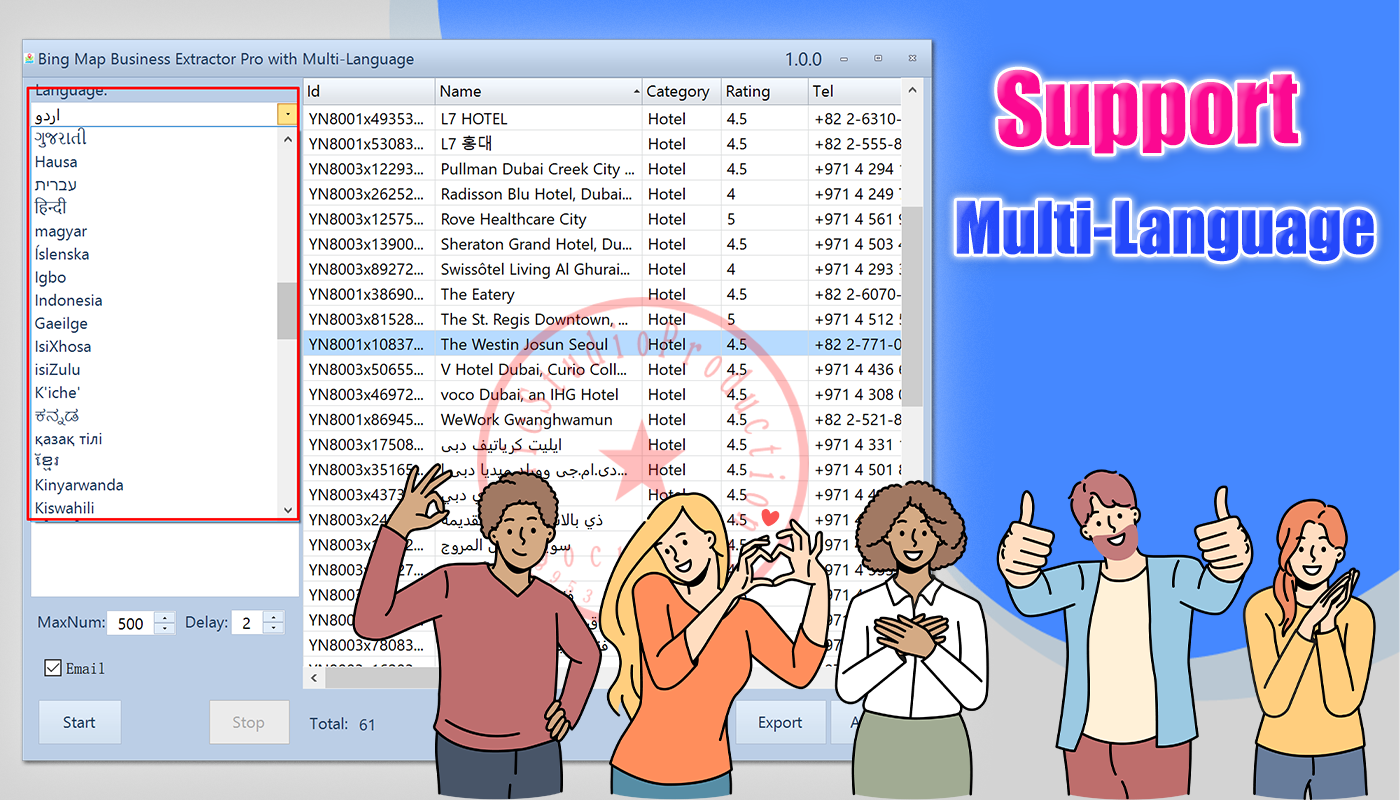Focus the Delay input field
The width and height of the screenshot is (1400, 800).
click(247, 623)
